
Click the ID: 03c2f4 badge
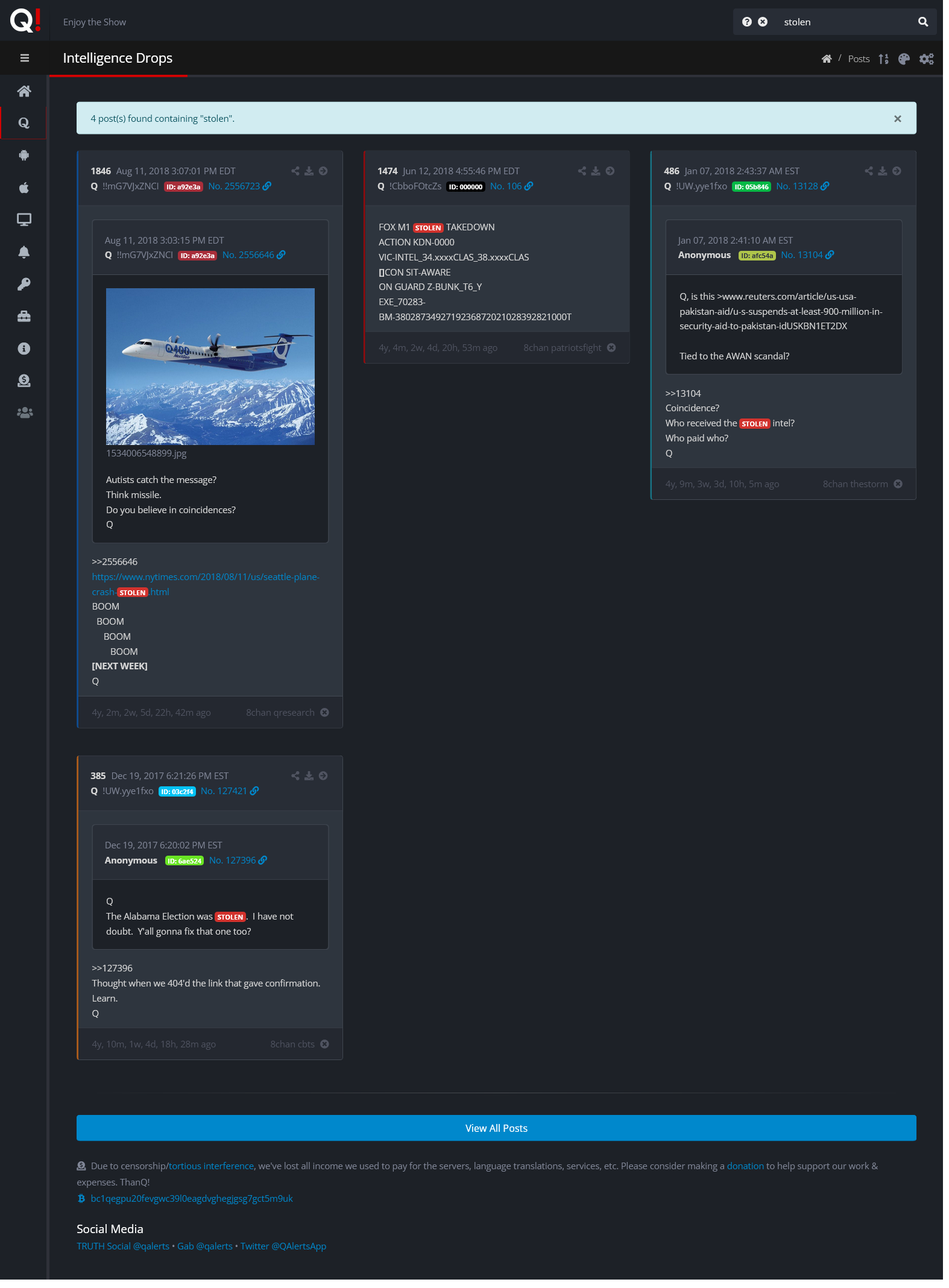[177, 792]
